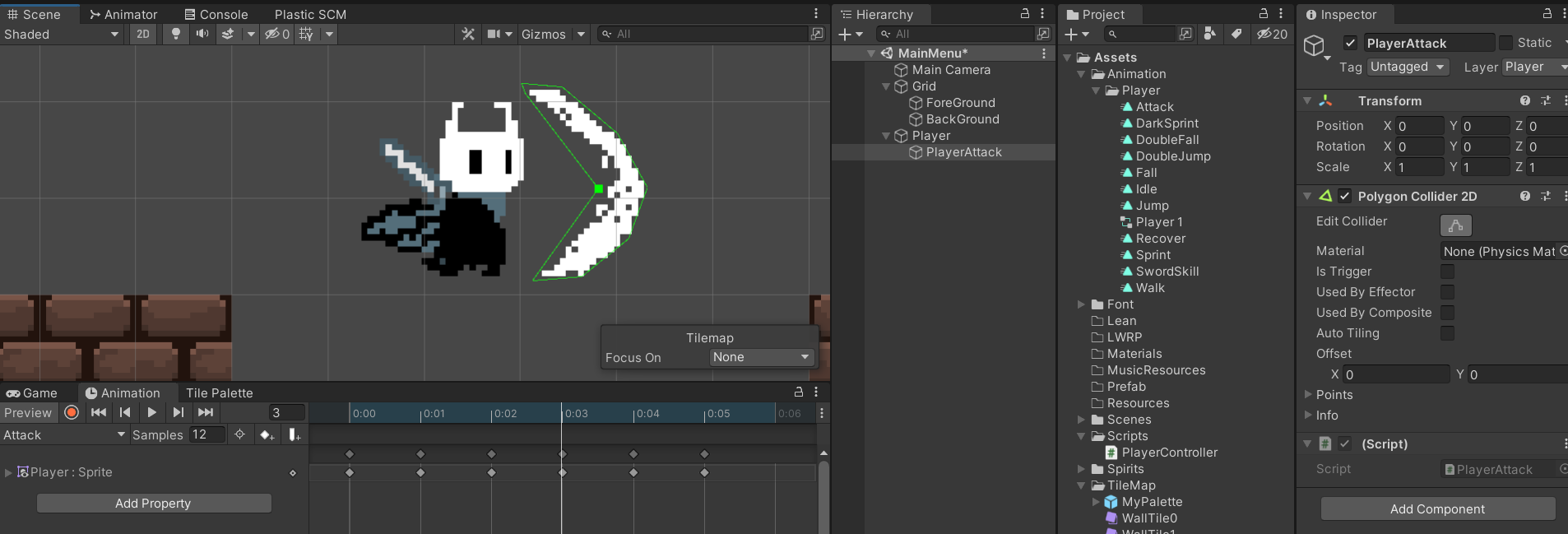Go to next keyframe
This screenshot has width=1568, height=534.
point(179,413)
